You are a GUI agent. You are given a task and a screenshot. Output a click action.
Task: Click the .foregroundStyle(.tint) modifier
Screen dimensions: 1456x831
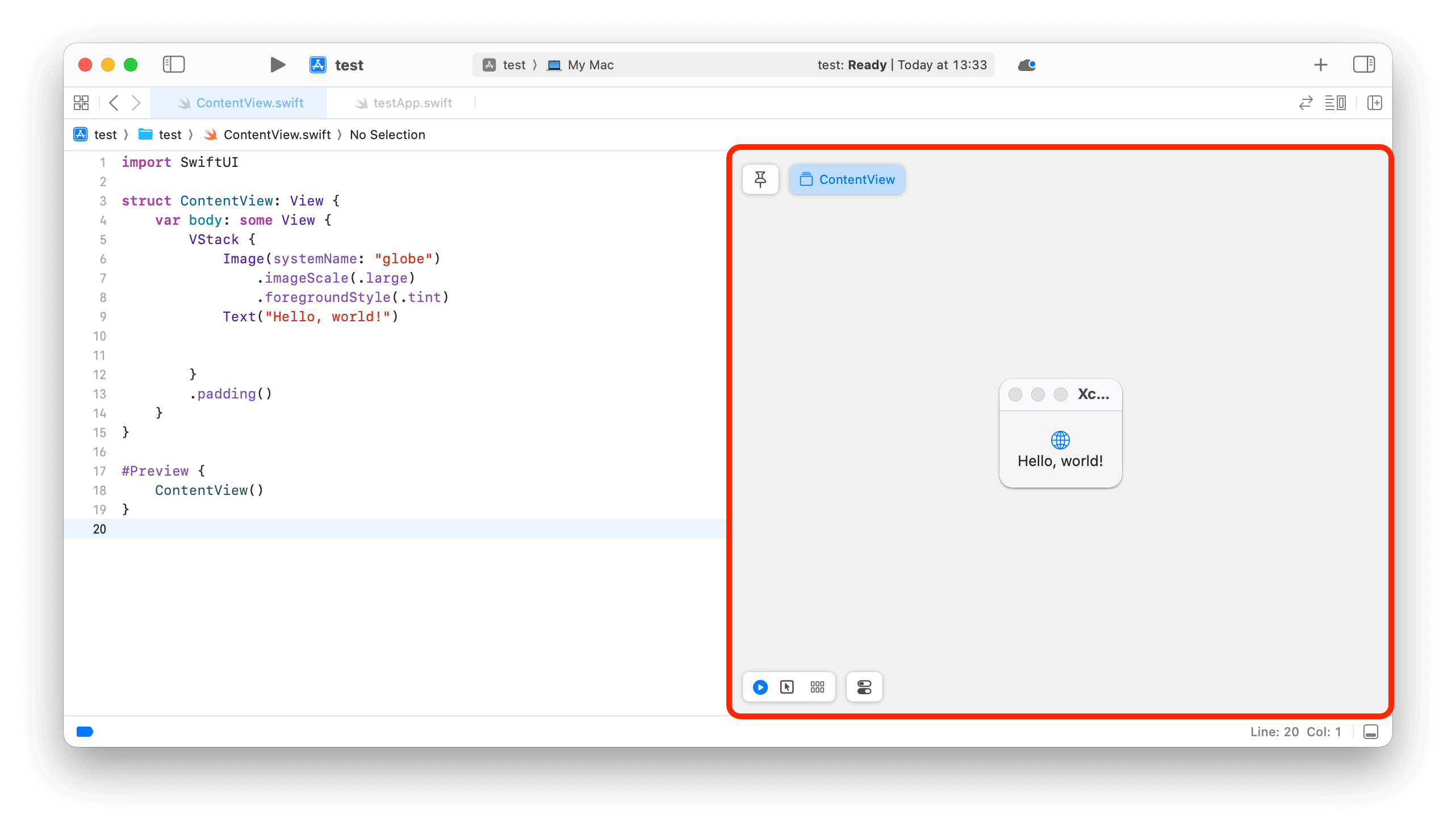point(352,297)
